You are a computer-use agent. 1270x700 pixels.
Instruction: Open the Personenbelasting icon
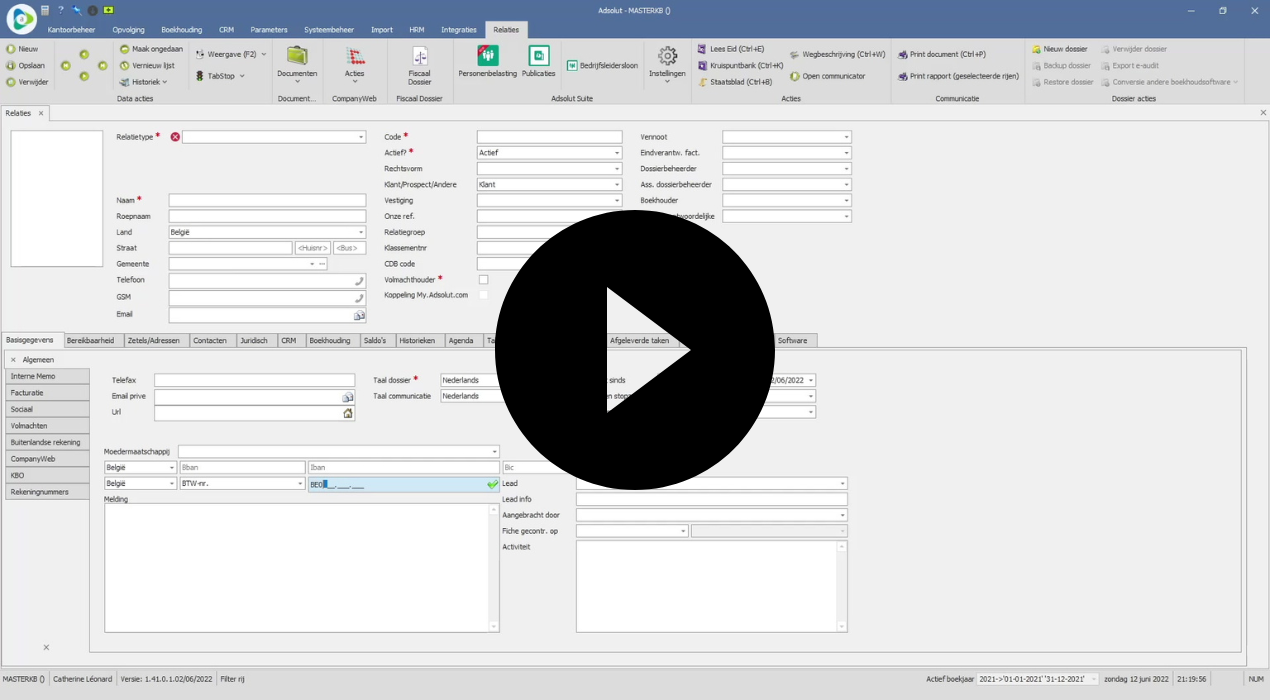(488, 56)
